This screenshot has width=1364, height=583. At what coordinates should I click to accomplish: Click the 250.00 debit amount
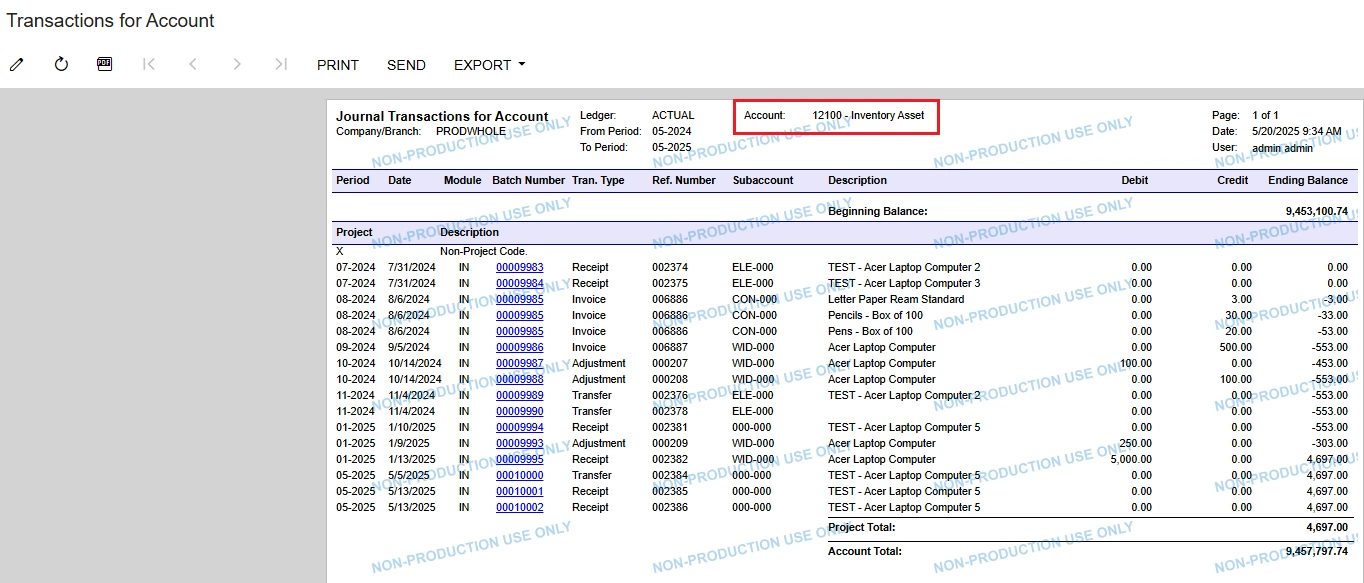(x=1135, y=443)
